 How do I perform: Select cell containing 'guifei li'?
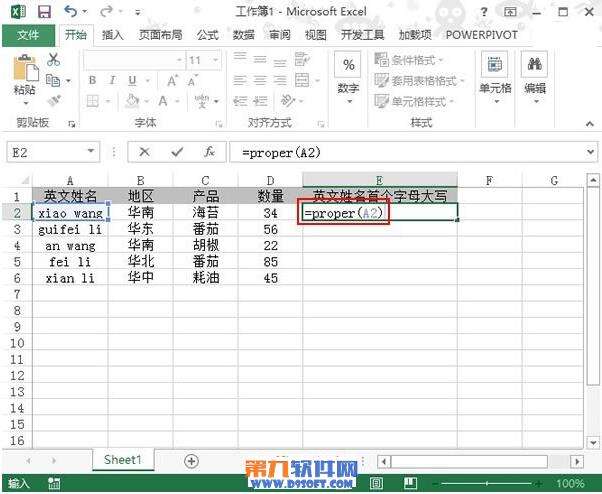[70, 230]
